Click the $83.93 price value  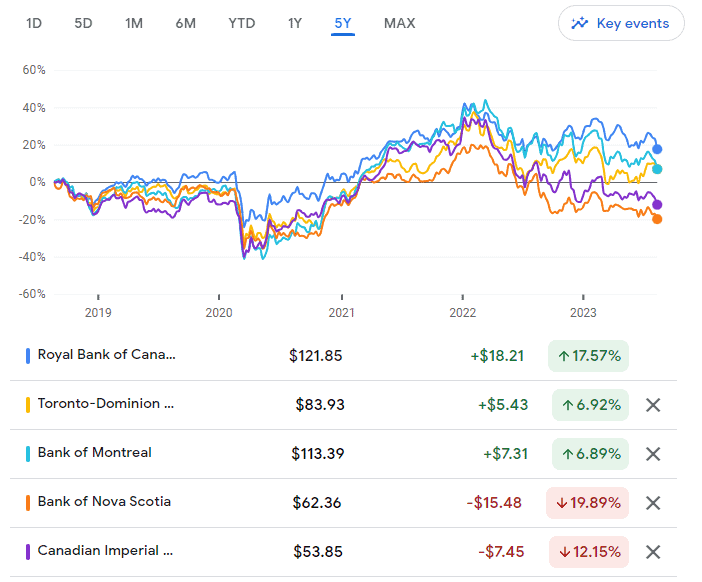click(x=320, y=405)
